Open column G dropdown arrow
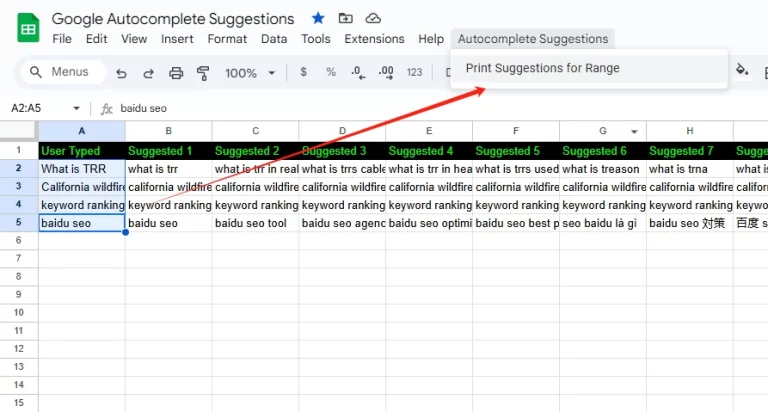 tap(634, 131)
